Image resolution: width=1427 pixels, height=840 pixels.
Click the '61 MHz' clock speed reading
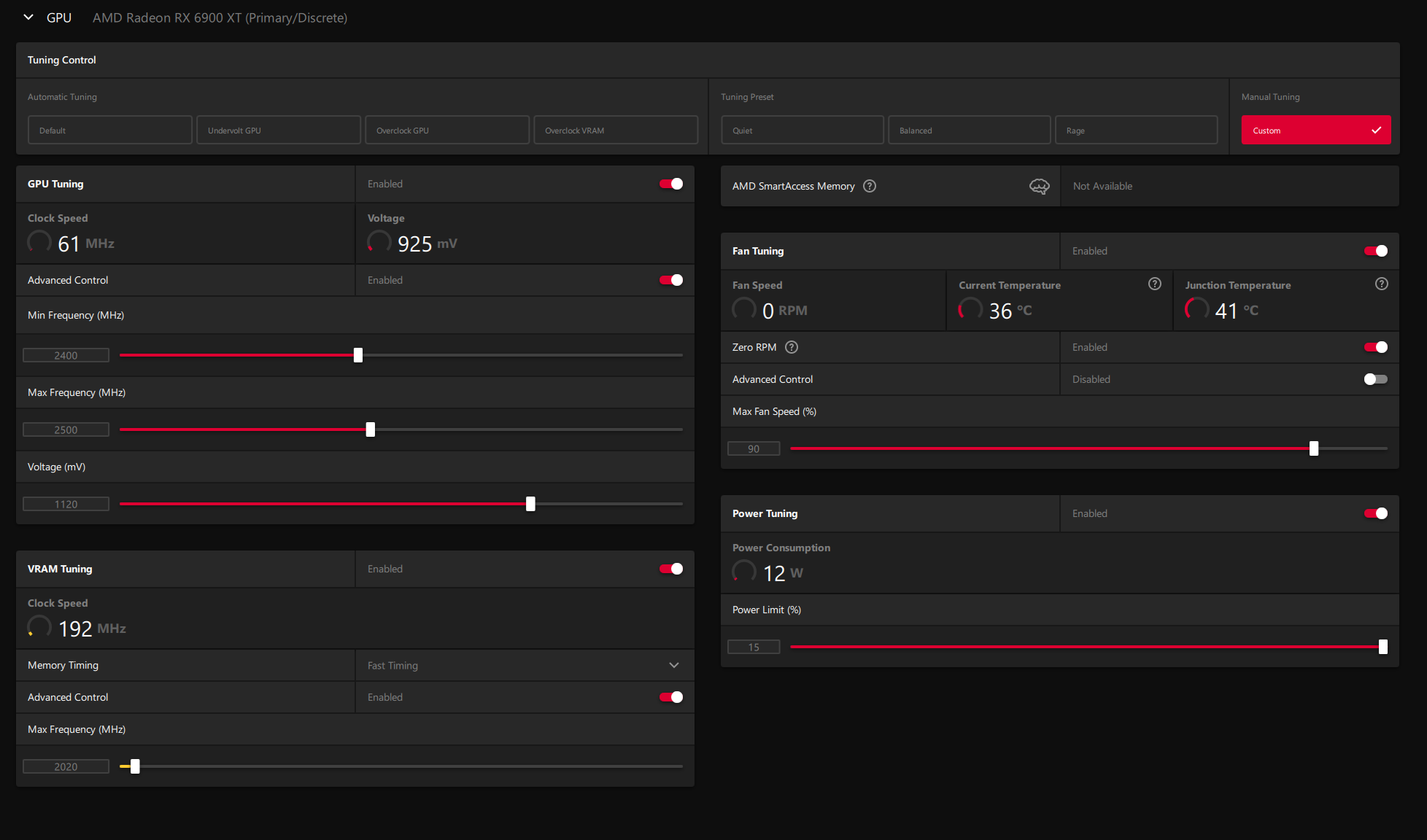(86, 244)
